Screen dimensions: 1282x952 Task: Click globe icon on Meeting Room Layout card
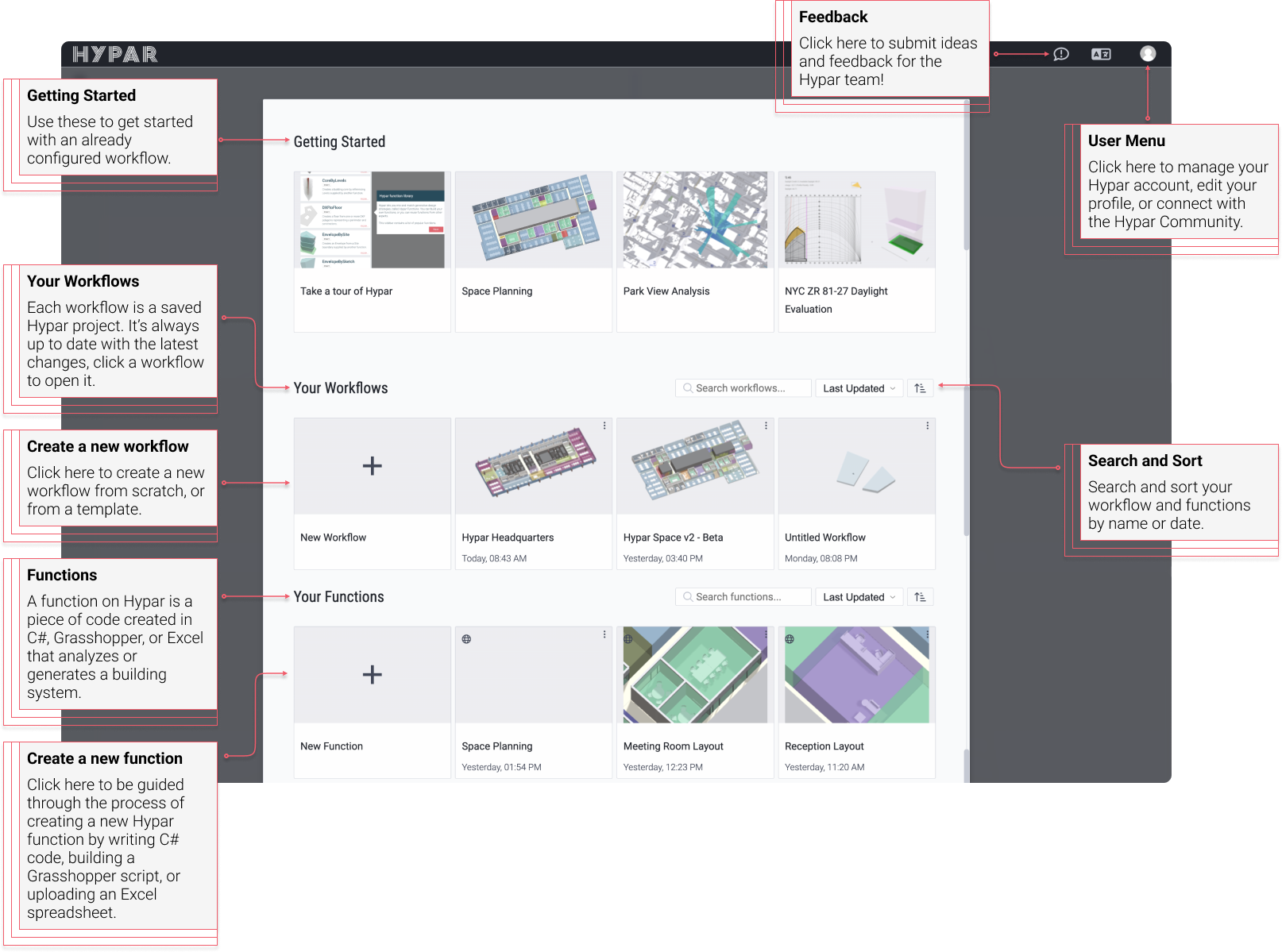point(628,639)
